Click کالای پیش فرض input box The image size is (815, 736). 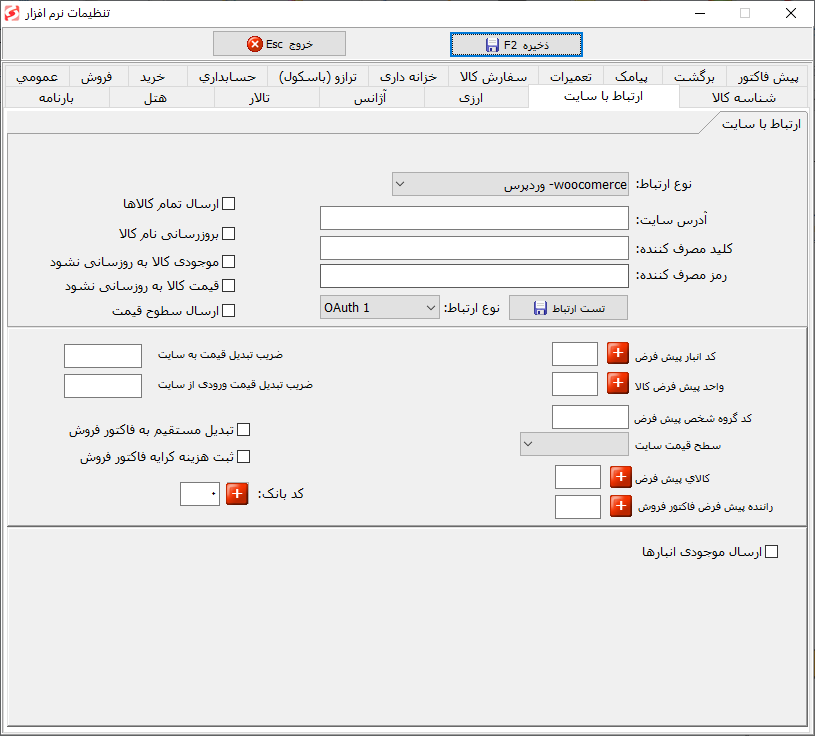(x=578, y=477)
